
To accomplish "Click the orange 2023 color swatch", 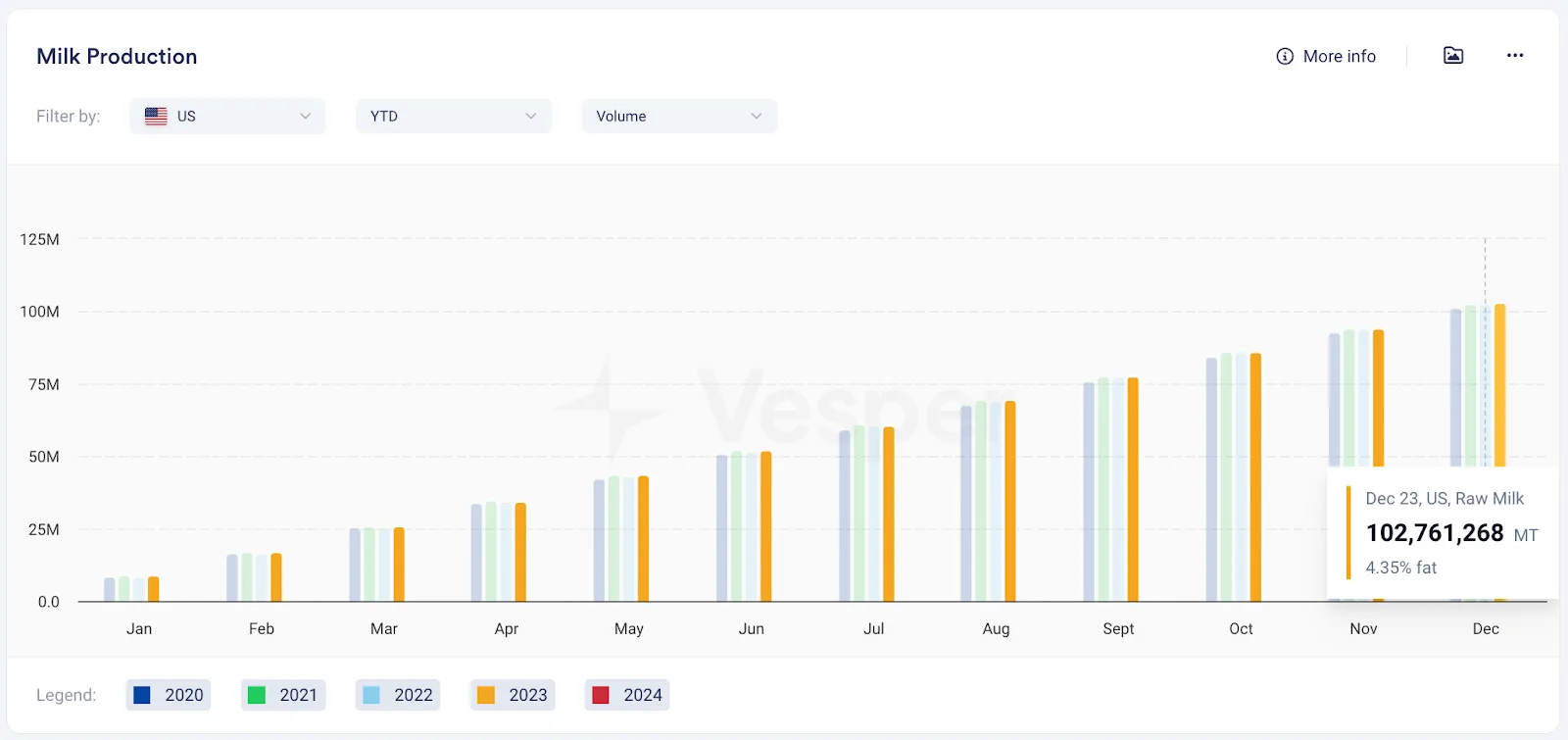I will click(x=486, y=695).
